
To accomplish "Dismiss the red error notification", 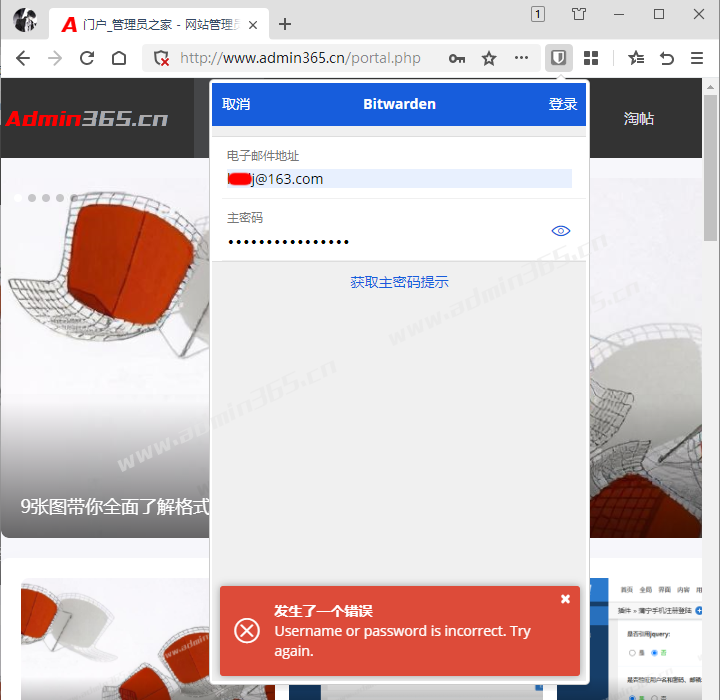I will pyautogui.click(x=565, y=599).
